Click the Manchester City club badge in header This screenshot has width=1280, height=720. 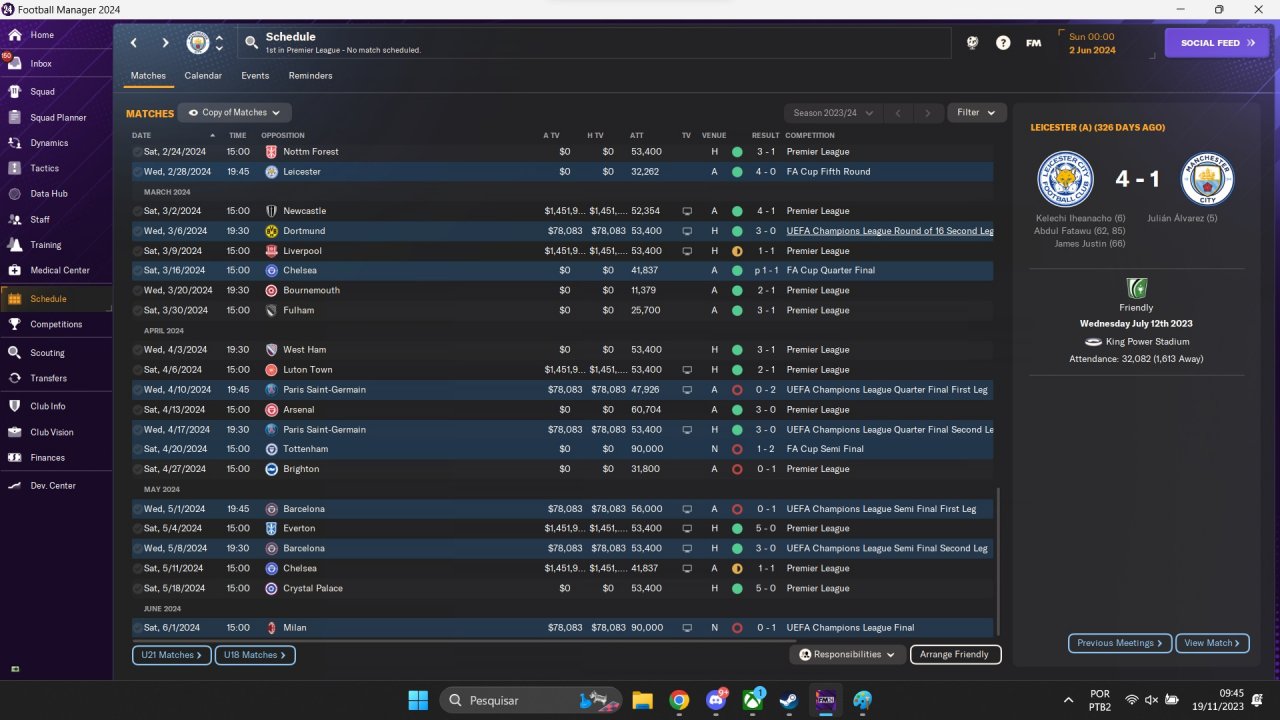point(198,43)
